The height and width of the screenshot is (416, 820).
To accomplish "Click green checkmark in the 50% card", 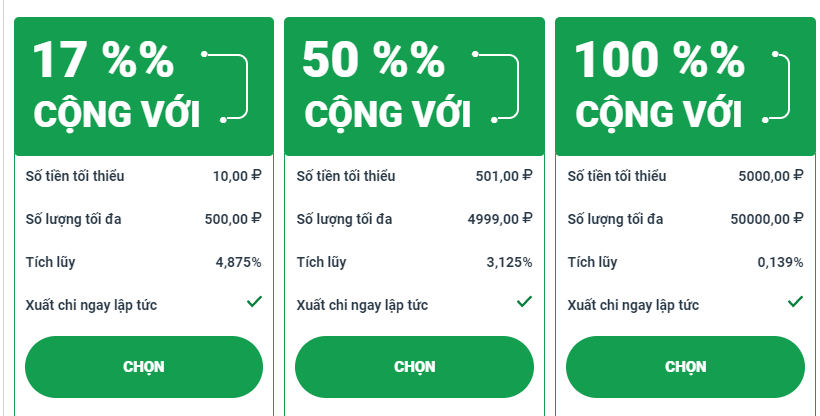I will 524,301.
